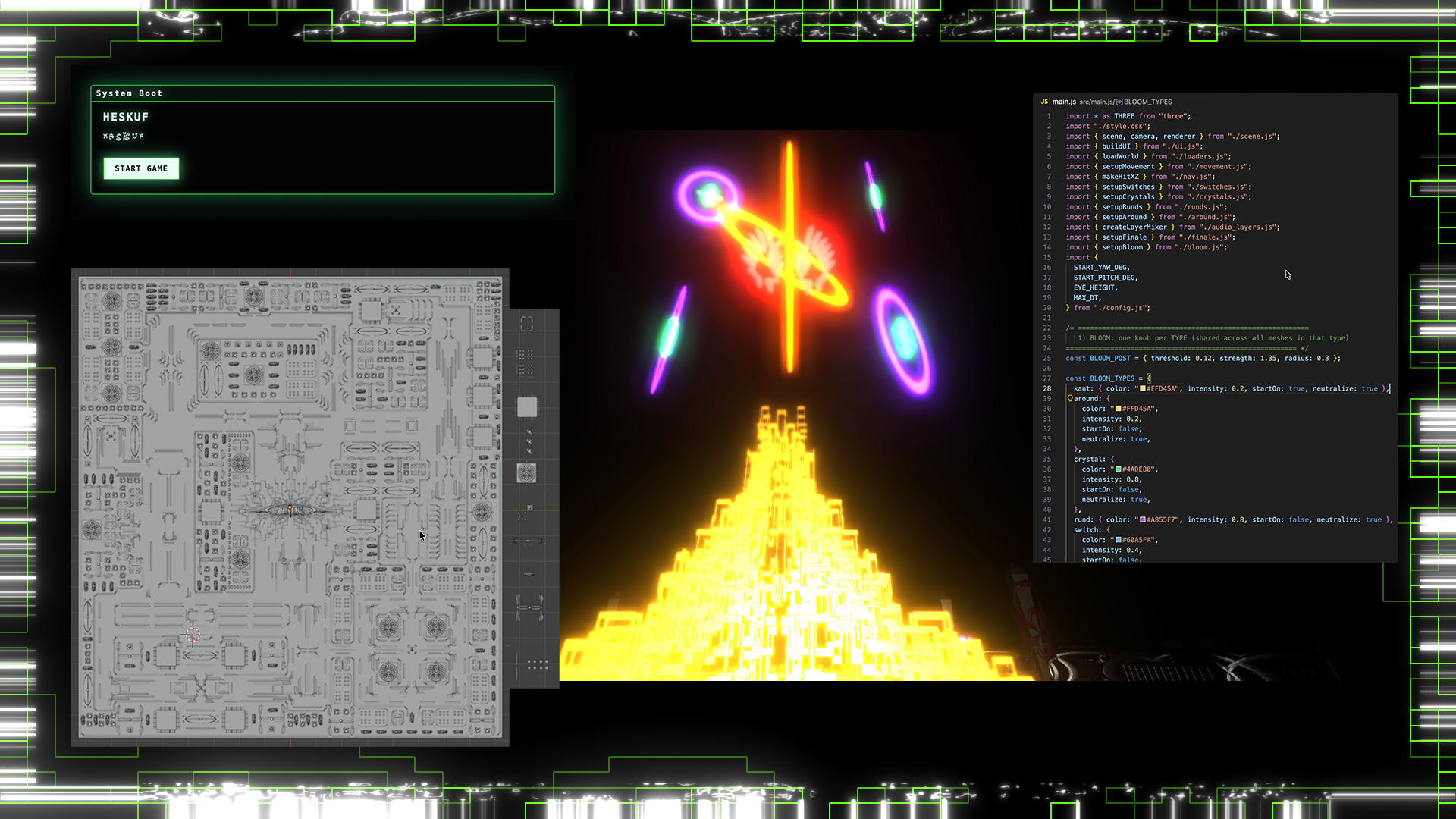Image resolution: width=1456 pixels, height=819 pixels.
Task: Open the blue #60A5FA color swatch
Action: [1118, 540]
